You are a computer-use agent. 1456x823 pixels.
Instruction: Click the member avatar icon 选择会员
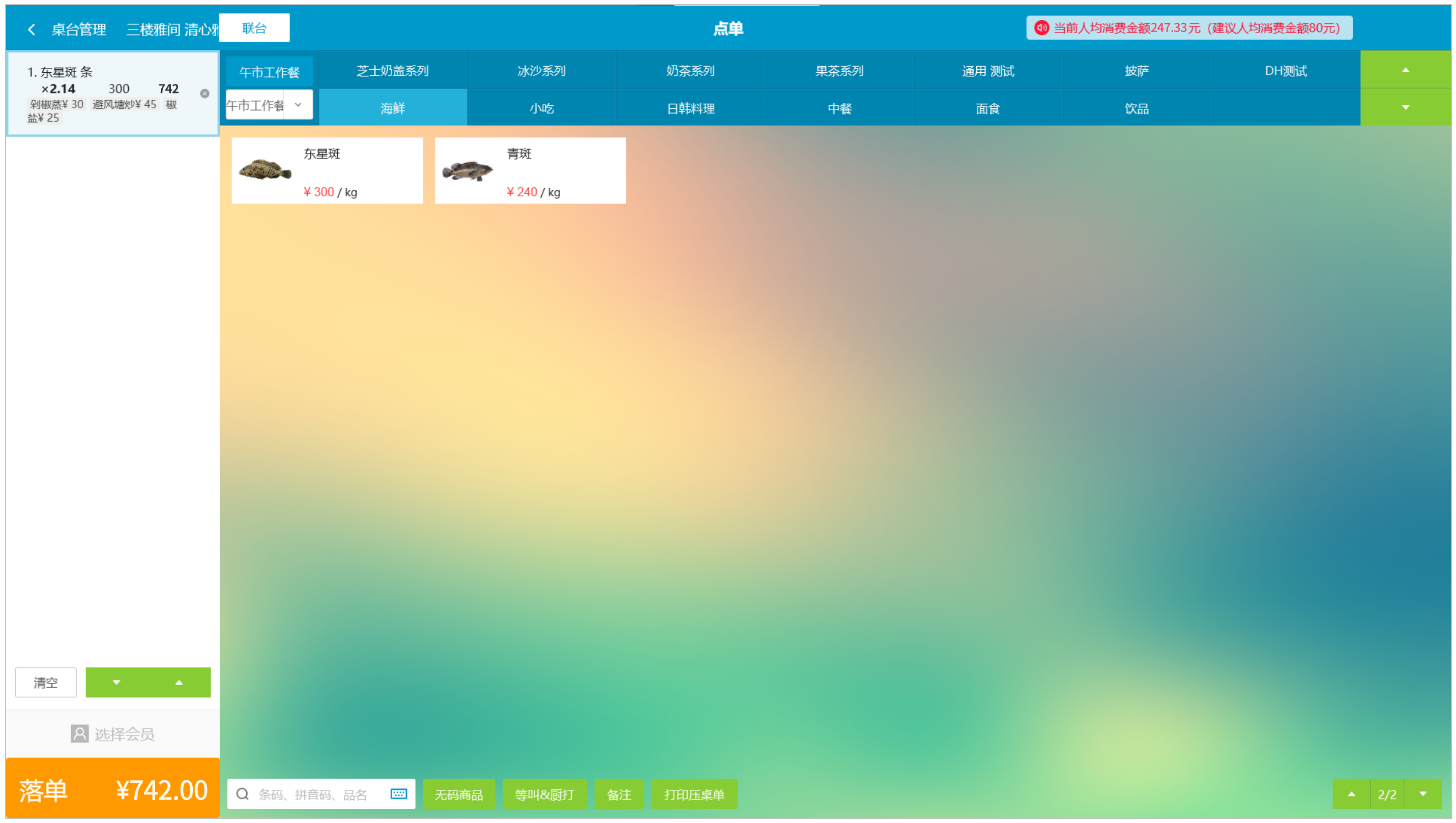tap(80, 733)
